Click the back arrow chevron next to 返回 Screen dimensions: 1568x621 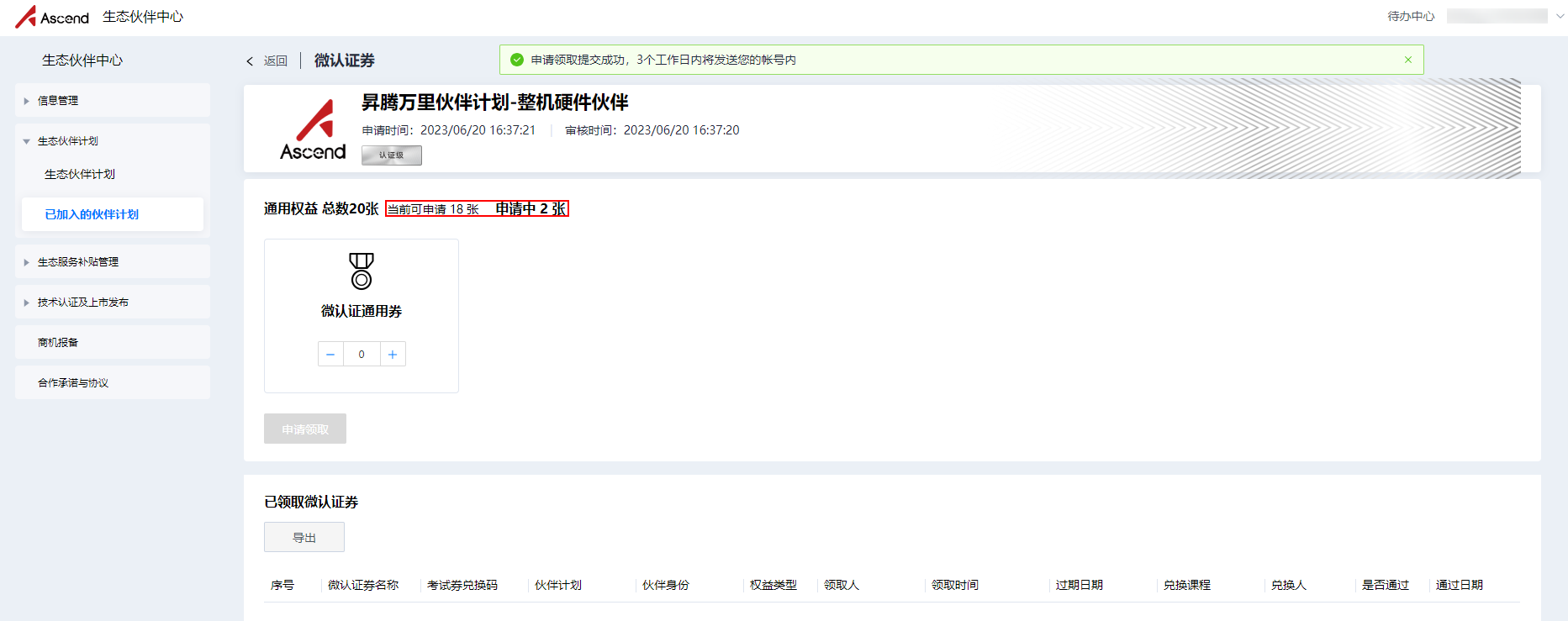(250, 61)
